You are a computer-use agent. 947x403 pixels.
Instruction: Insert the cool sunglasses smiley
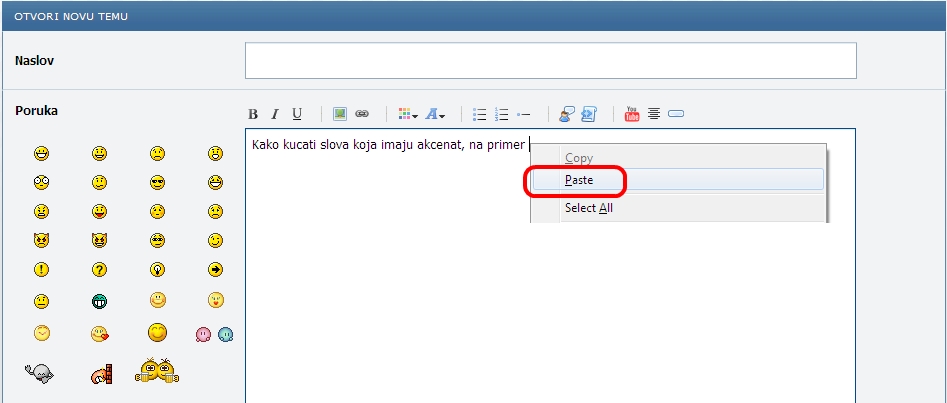(158, 182)
